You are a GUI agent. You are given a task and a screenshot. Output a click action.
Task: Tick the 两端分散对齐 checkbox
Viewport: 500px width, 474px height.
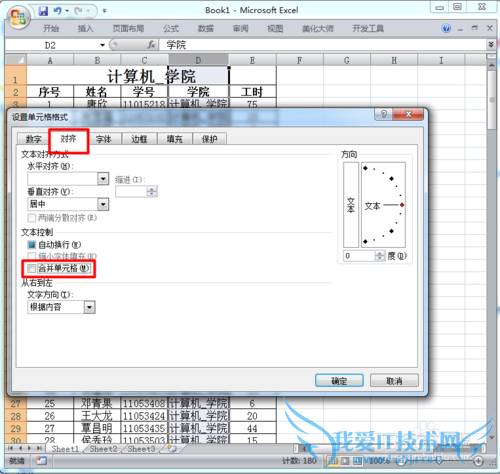pos(32,218)
